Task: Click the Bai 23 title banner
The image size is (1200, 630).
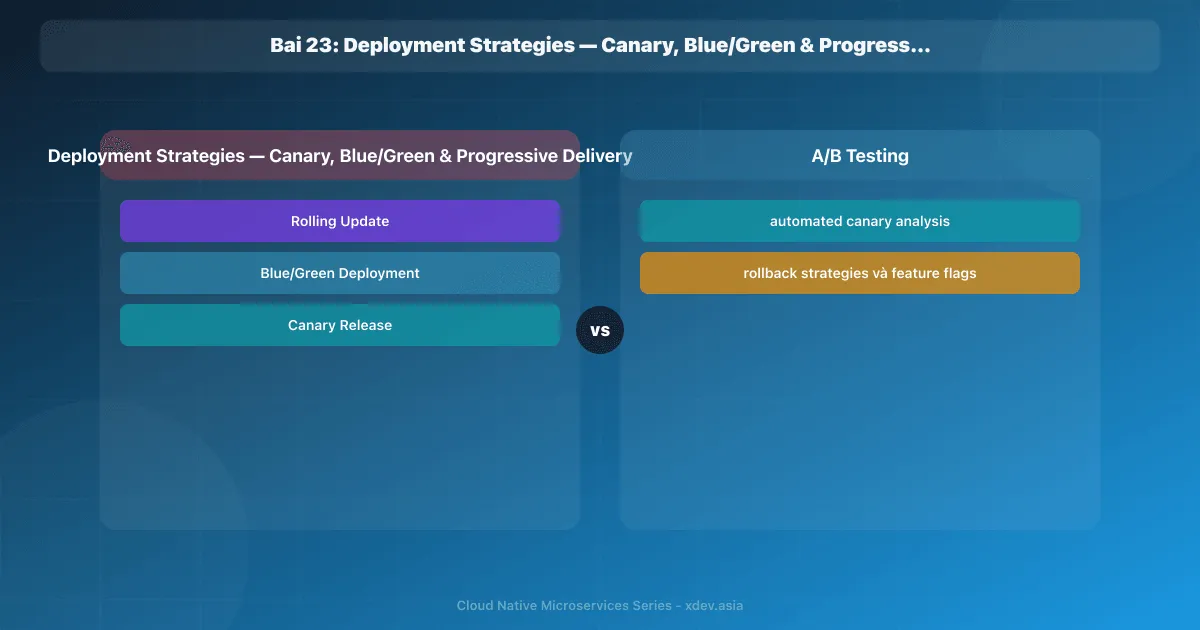Action: pos(600,46)
